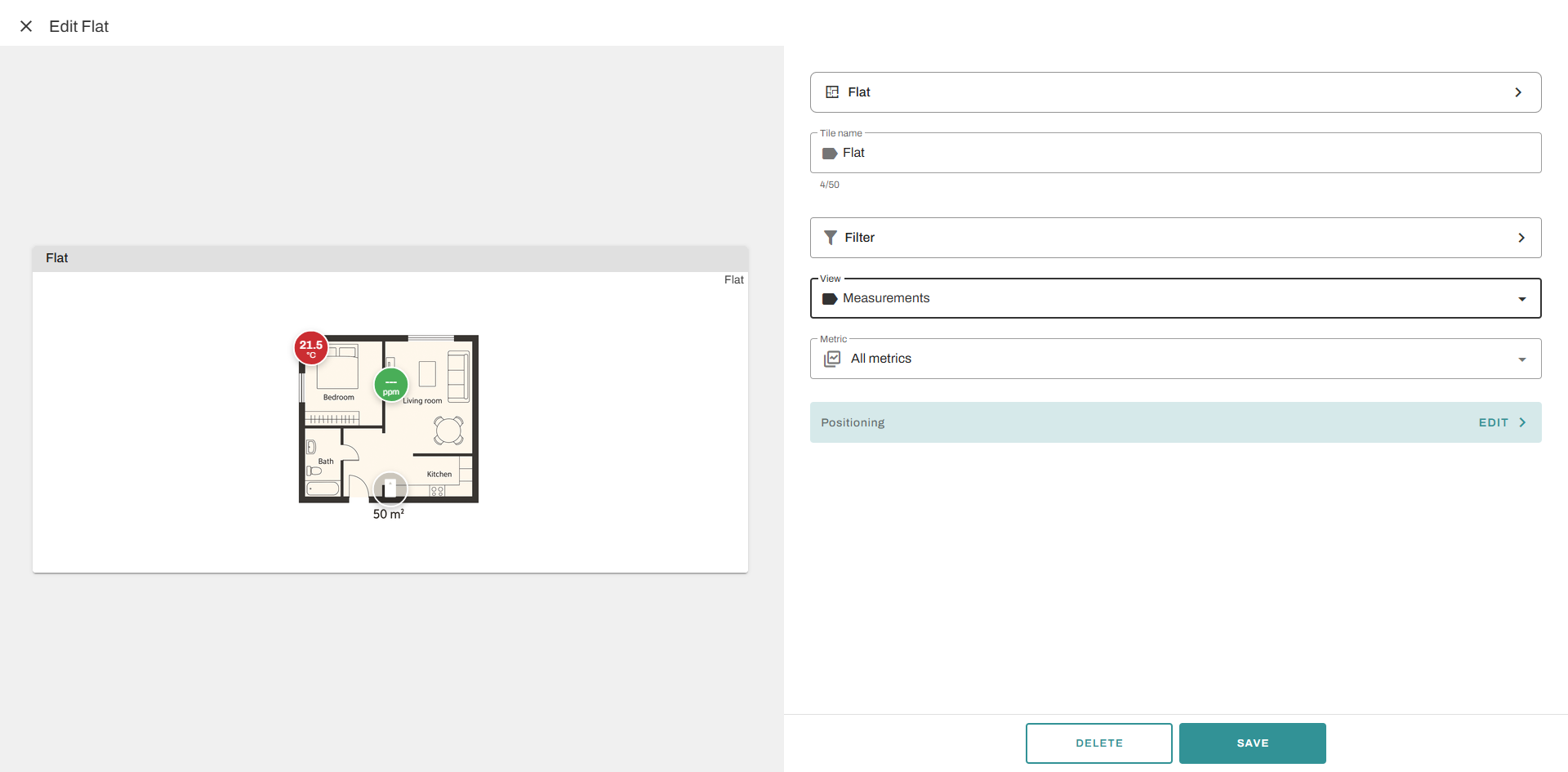Click the funnel Filter icon
The width and height of the screenshot is (1568, 772).
pyautogui.click(x=831, y=238)
